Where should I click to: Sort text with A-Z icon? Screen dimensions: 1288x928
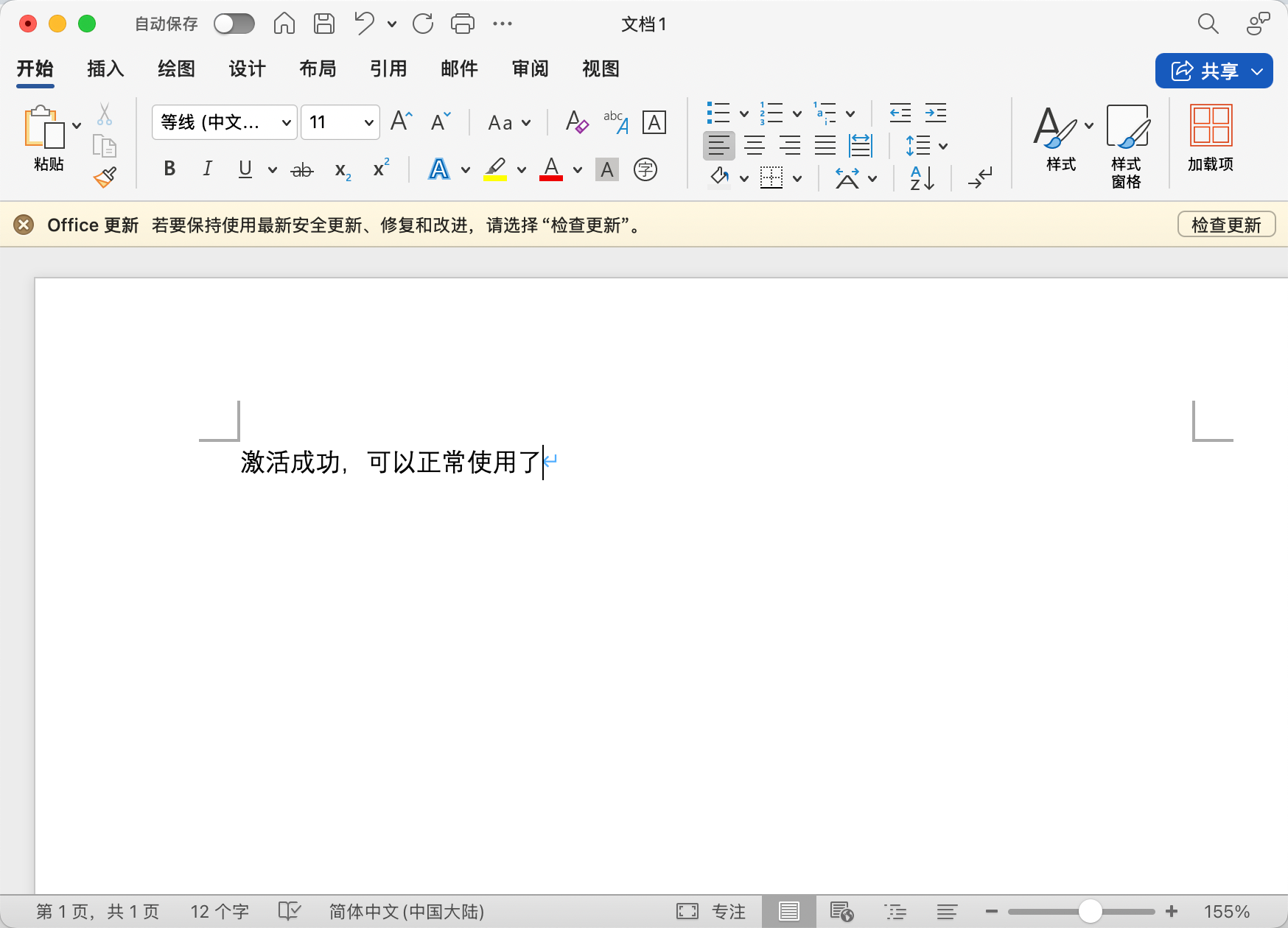point(922,178)
